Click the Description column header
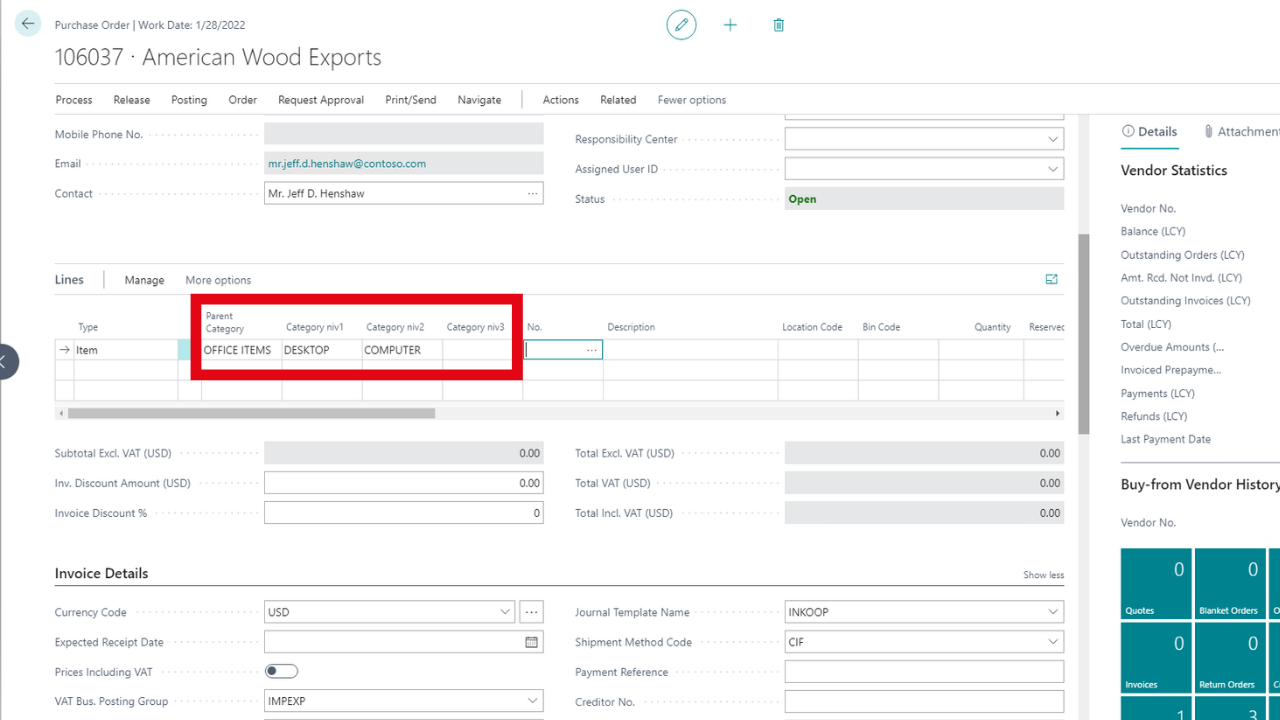Screen dimensions: 1280x720 (631, 327)
